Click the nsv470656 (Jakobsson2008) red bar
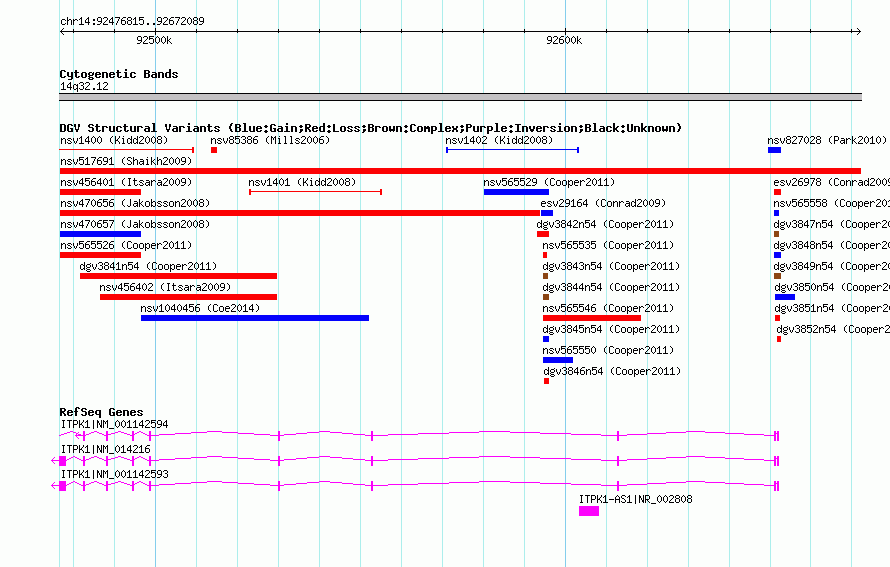This screenshot has width=890, height=567. (x=300, y=213)
